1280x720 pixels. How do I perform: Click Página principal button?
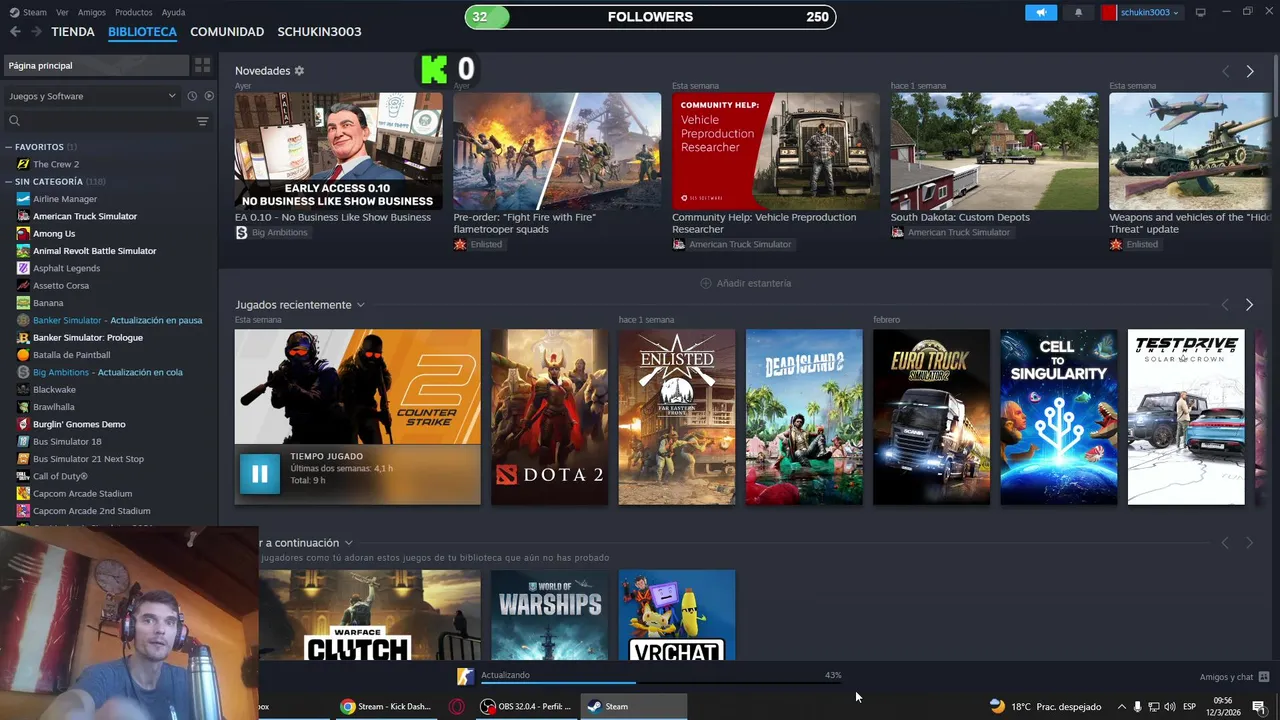[95, 65]
